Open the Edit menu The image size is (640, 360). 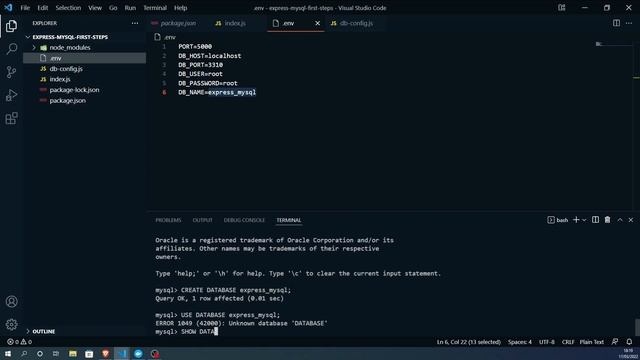[x=42, y=8]
